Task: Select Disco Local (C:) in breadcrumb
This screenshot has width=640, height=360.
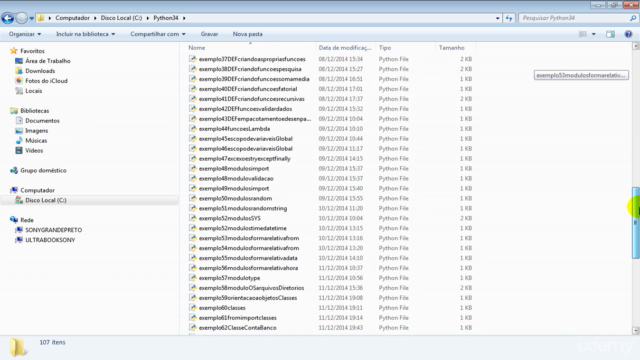Action: [121, 18]
